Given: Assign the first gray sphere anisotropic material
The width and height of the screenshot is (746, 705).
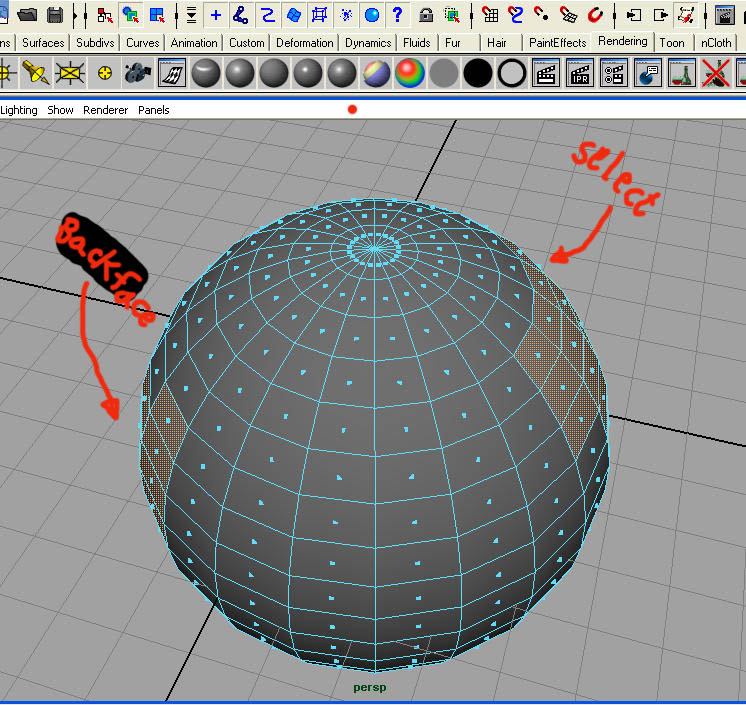Looking at the screenshot, I should point(206,73).
